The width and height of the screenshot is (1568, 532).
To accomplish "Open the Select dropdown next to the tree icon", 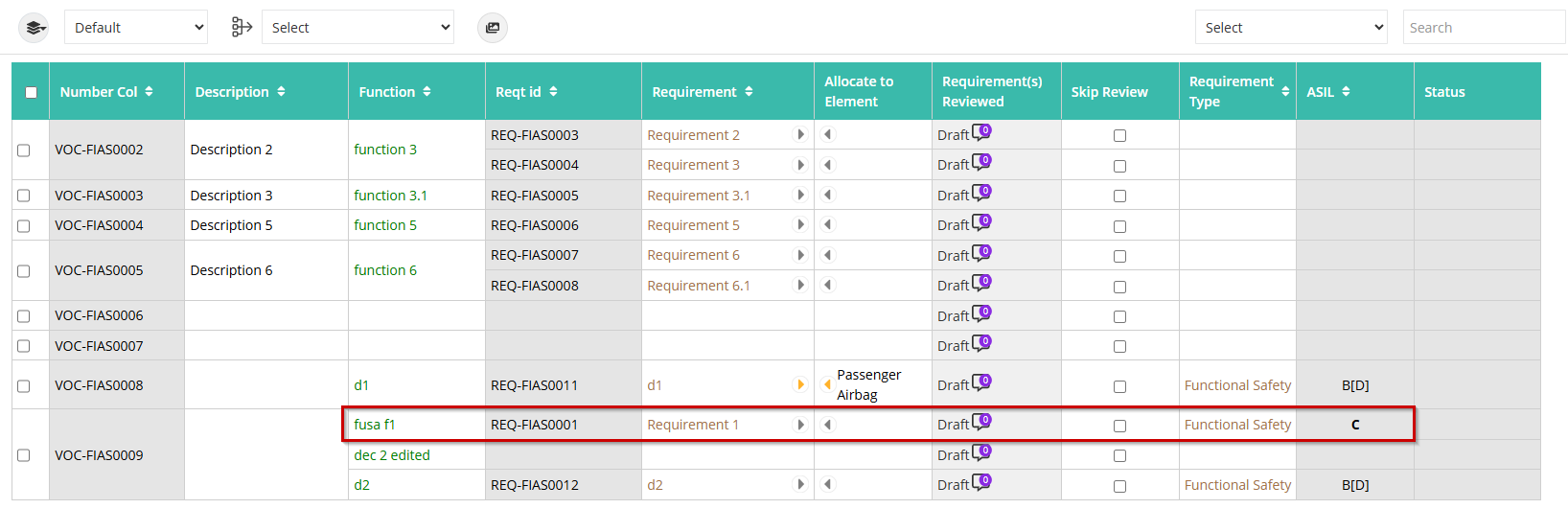I will pyautogui.click(x=357, y=28).
